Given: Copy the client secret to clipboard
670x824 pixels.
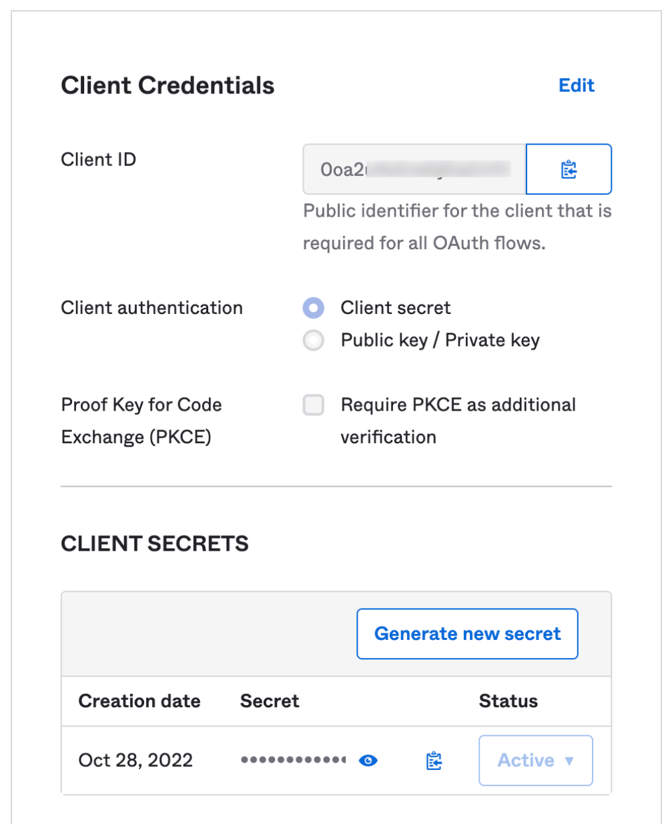Looking at the screenshot, I should coord(434,761).
